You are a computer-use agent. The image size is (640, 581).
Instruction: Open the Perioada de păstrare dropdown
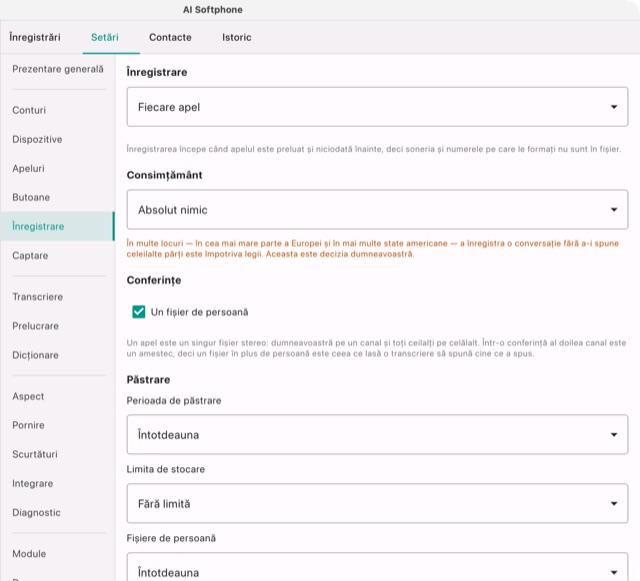coord(377,434)
